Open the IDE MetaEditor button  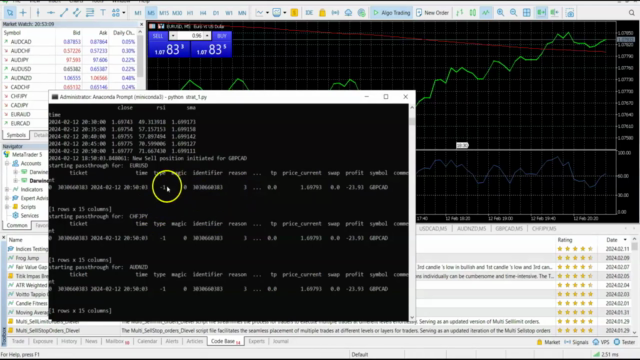(309, 13)
